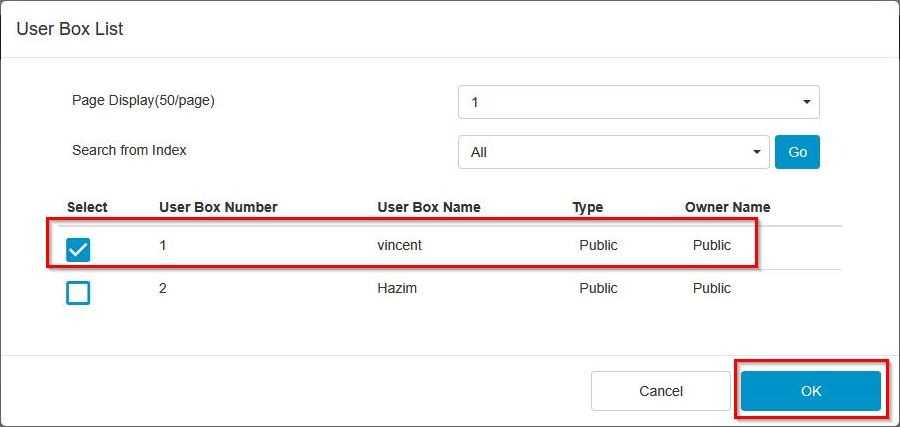
Task: Click user box number 2 in the list
Action: [x=163, y=288]
